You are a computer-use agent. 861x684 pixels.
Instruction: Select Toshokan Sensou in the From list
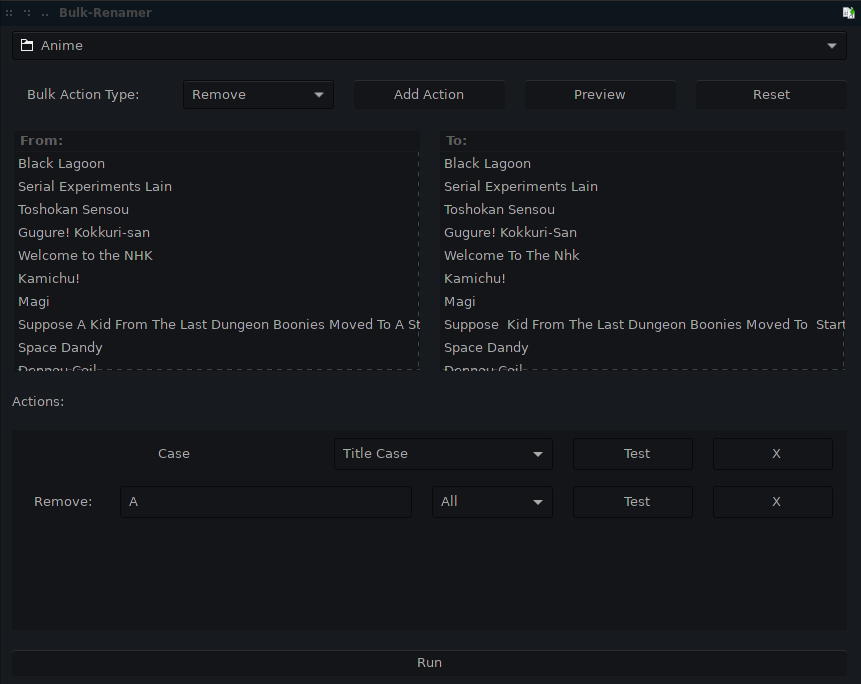217,210
